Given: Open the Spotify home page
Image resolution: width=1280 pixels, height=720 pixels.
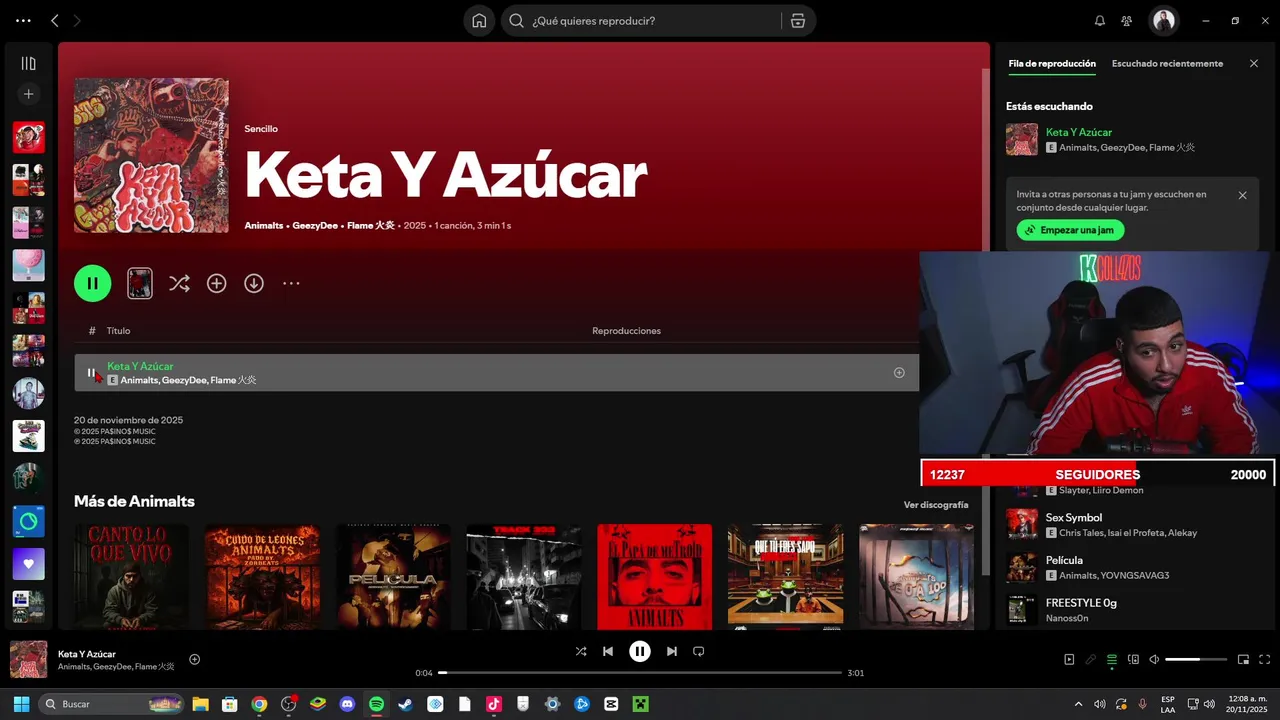Looking at the screenshot, I should coord(479,21).
